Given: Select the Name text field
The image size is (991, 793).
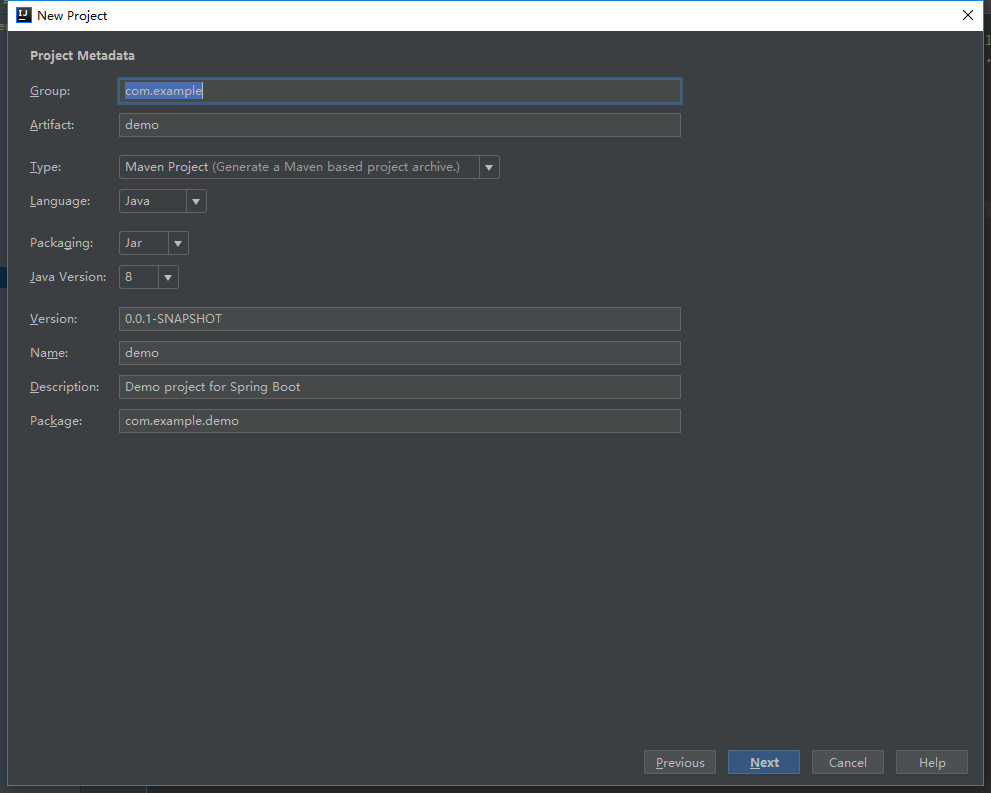Looking at the screenshot, I should [399, 353].
